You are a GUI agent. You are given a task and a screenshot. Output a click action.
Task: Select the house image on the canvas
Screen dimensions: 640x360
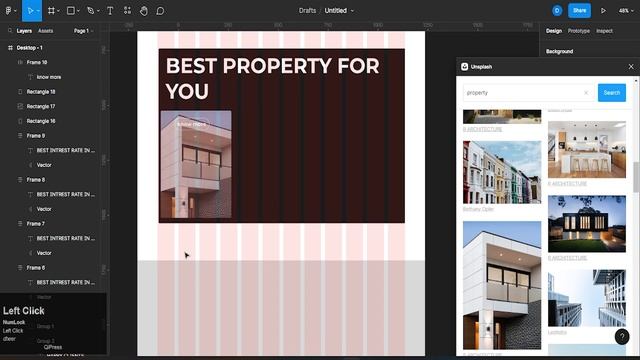[x=196, y=164]
